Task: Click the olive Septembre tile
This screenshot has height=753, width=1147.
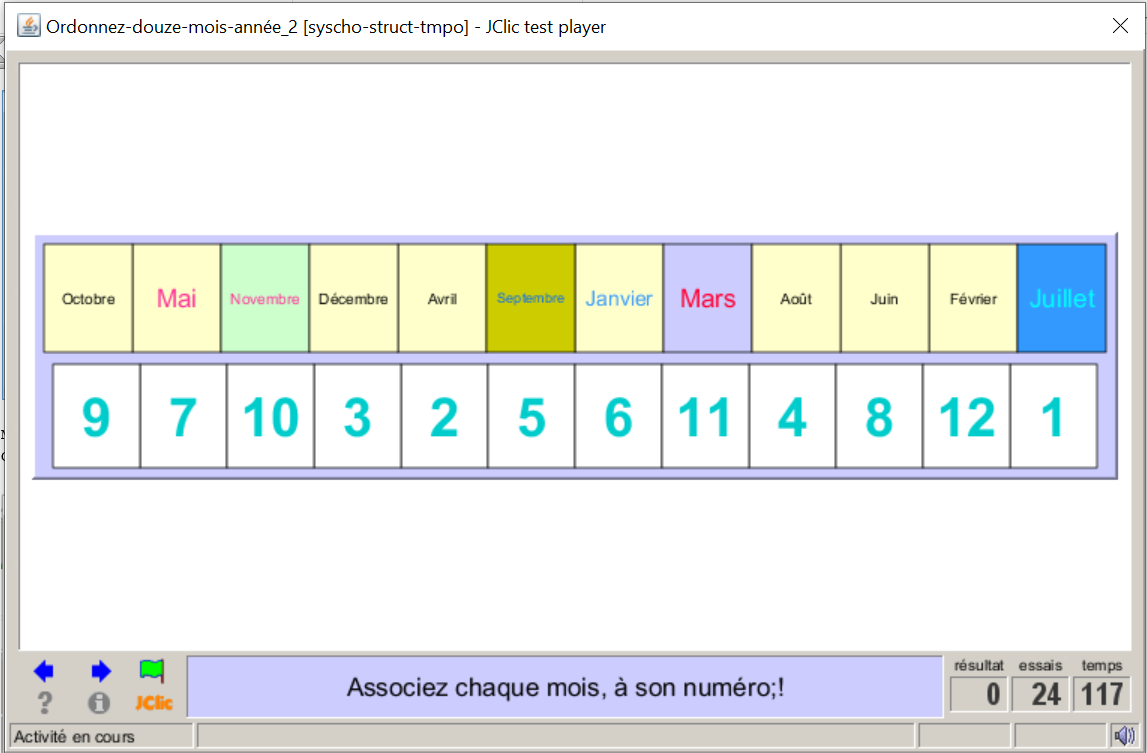Action: (530, 298)
